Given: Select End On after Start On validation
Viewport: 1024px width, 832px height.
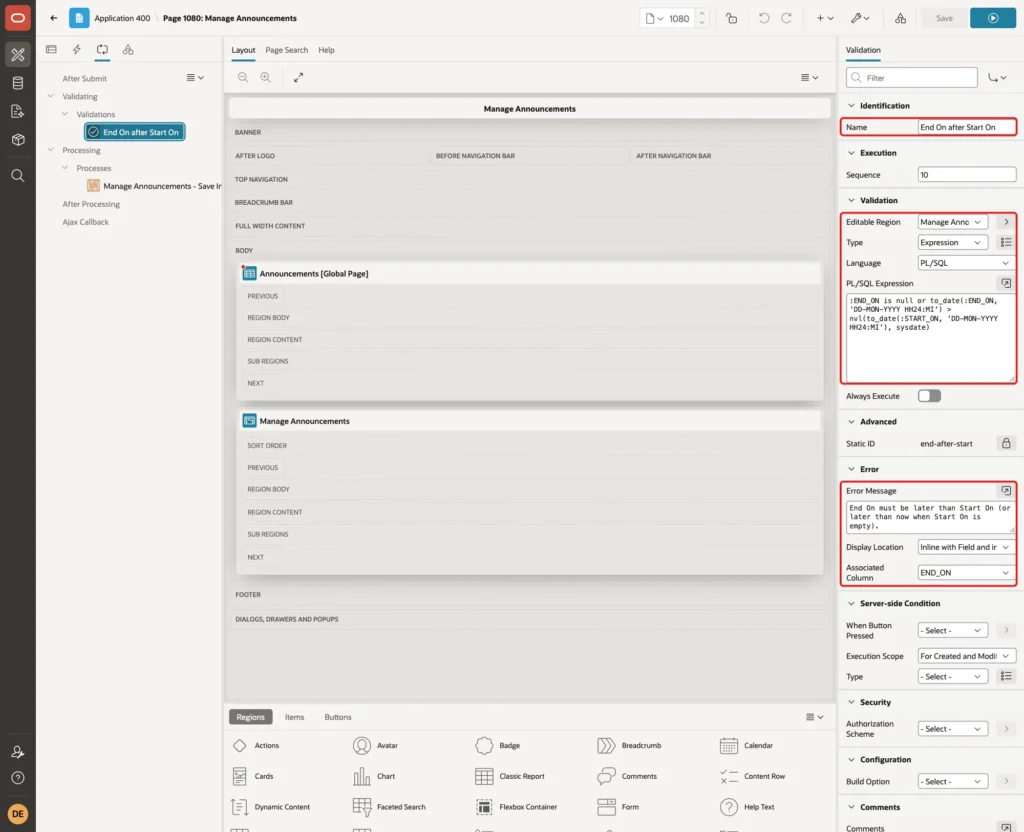Looking at the screenshot, I should (135, 132).
